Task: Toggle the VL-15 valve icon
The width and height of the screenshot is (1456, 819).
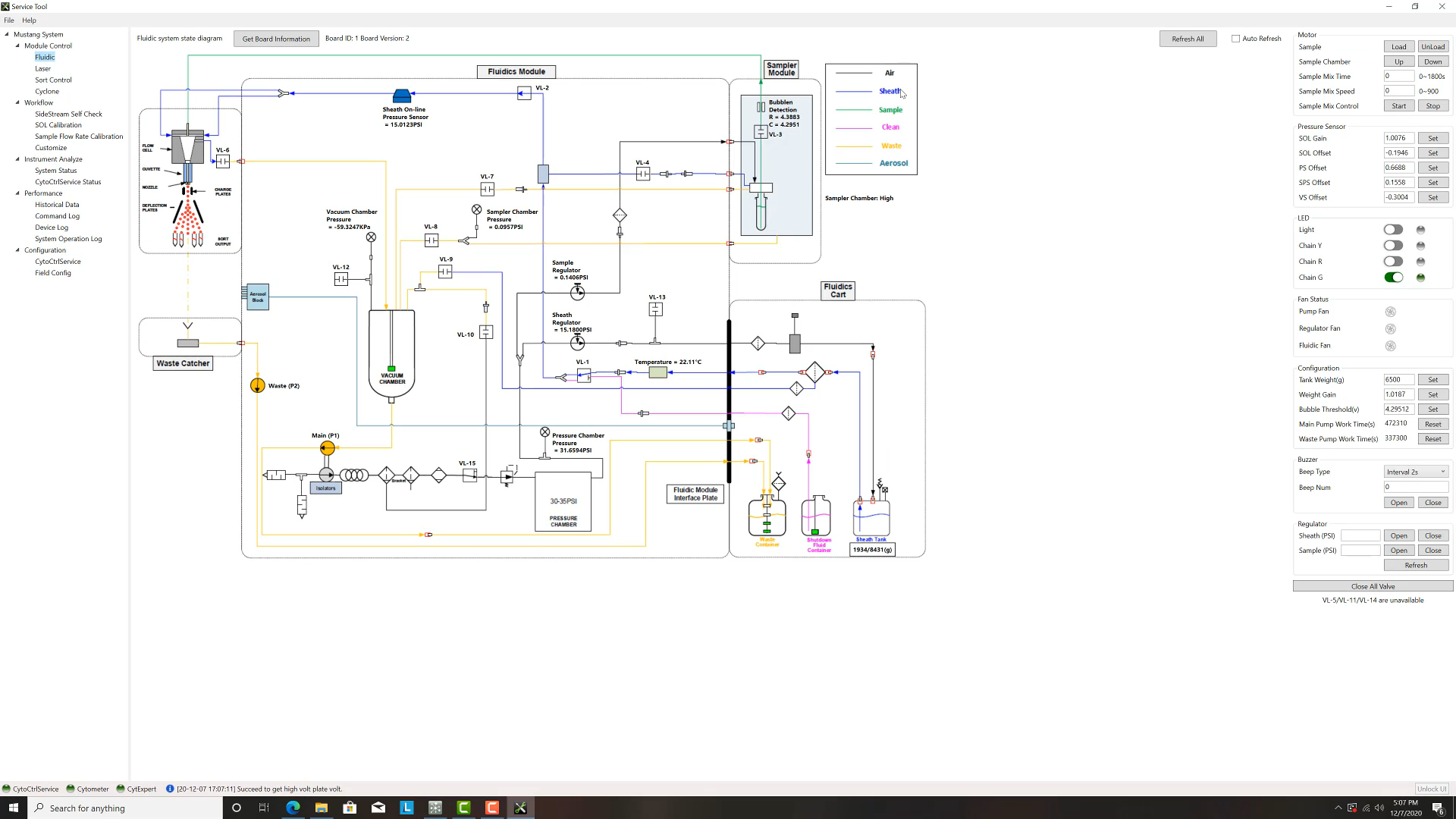Action: point(469,475)
